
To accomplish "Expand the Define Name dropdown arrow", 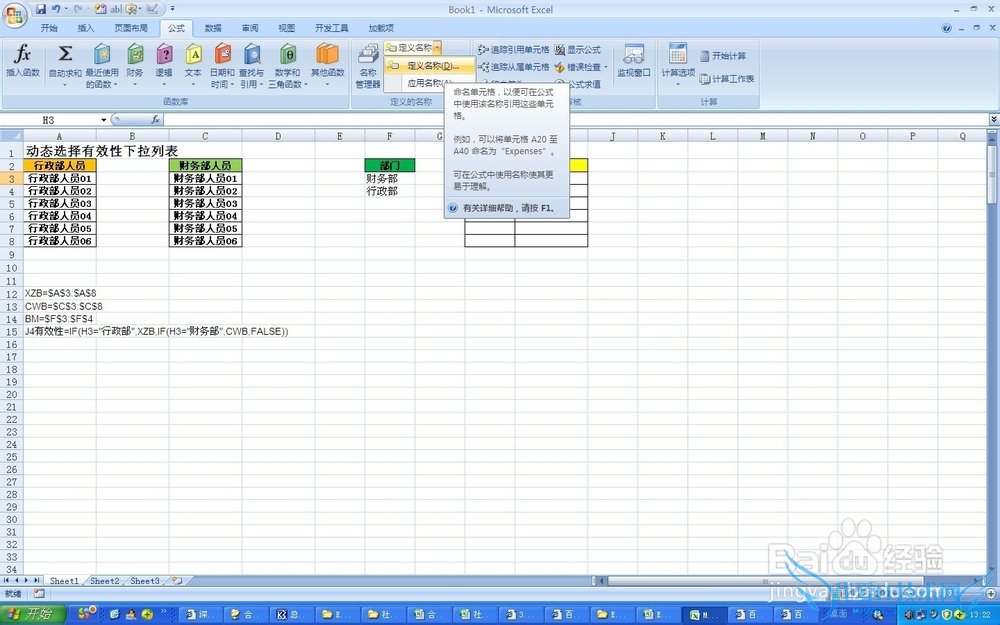I will (x=437, y=47).
